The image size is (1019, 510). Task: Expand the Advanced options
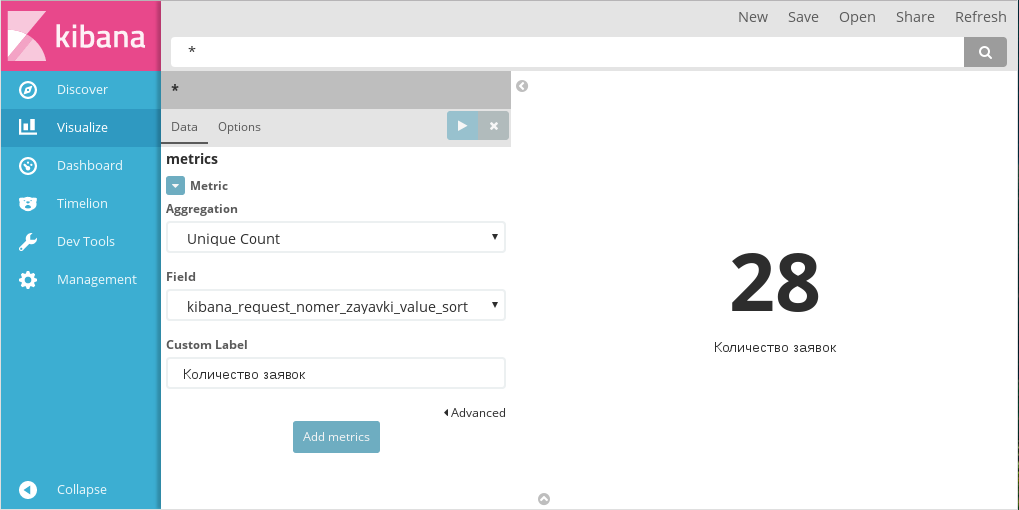point(474,413)
